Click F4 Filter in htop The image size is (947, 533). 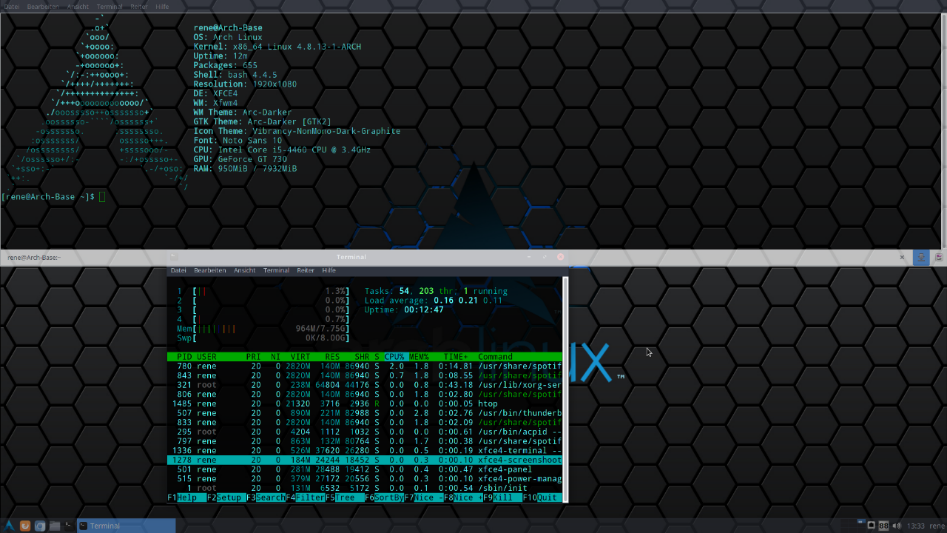click(x=306, y=498)
